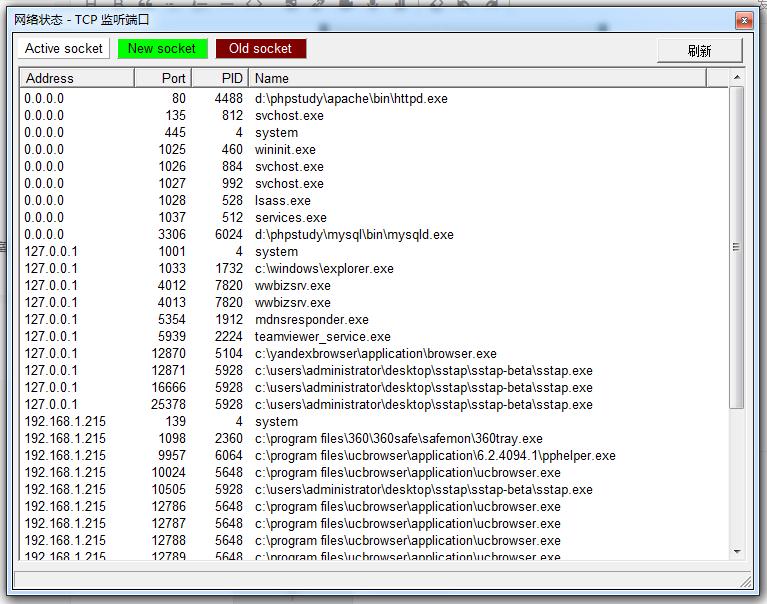Image resolution: width=767 pixels, height=604 pixels.
Task: Select the wininit.exe row
Action: coord(374,149)
